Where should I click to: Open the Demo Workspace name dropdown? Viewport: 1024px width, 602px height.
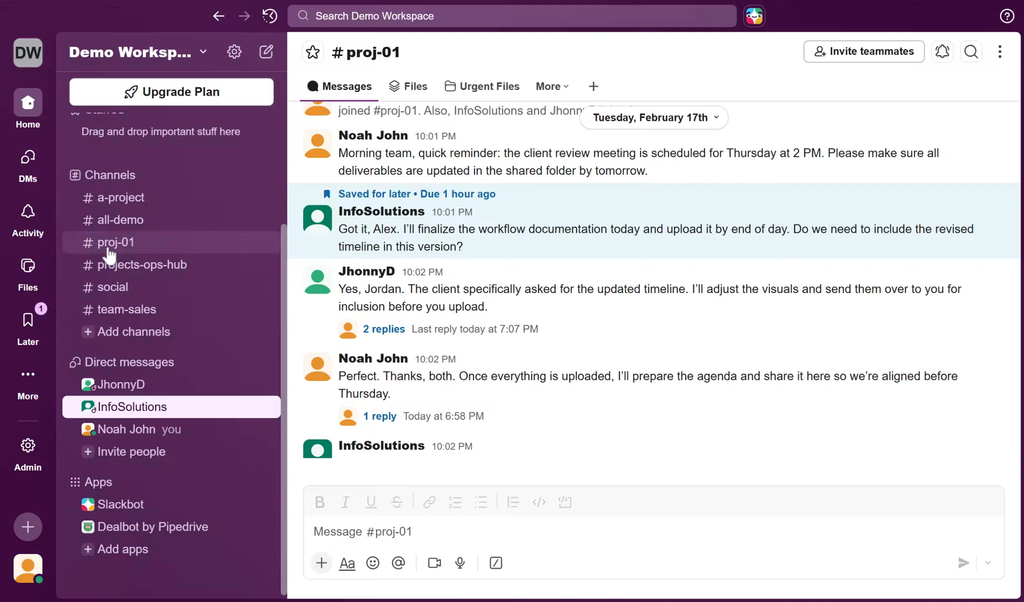click(138, 52)
